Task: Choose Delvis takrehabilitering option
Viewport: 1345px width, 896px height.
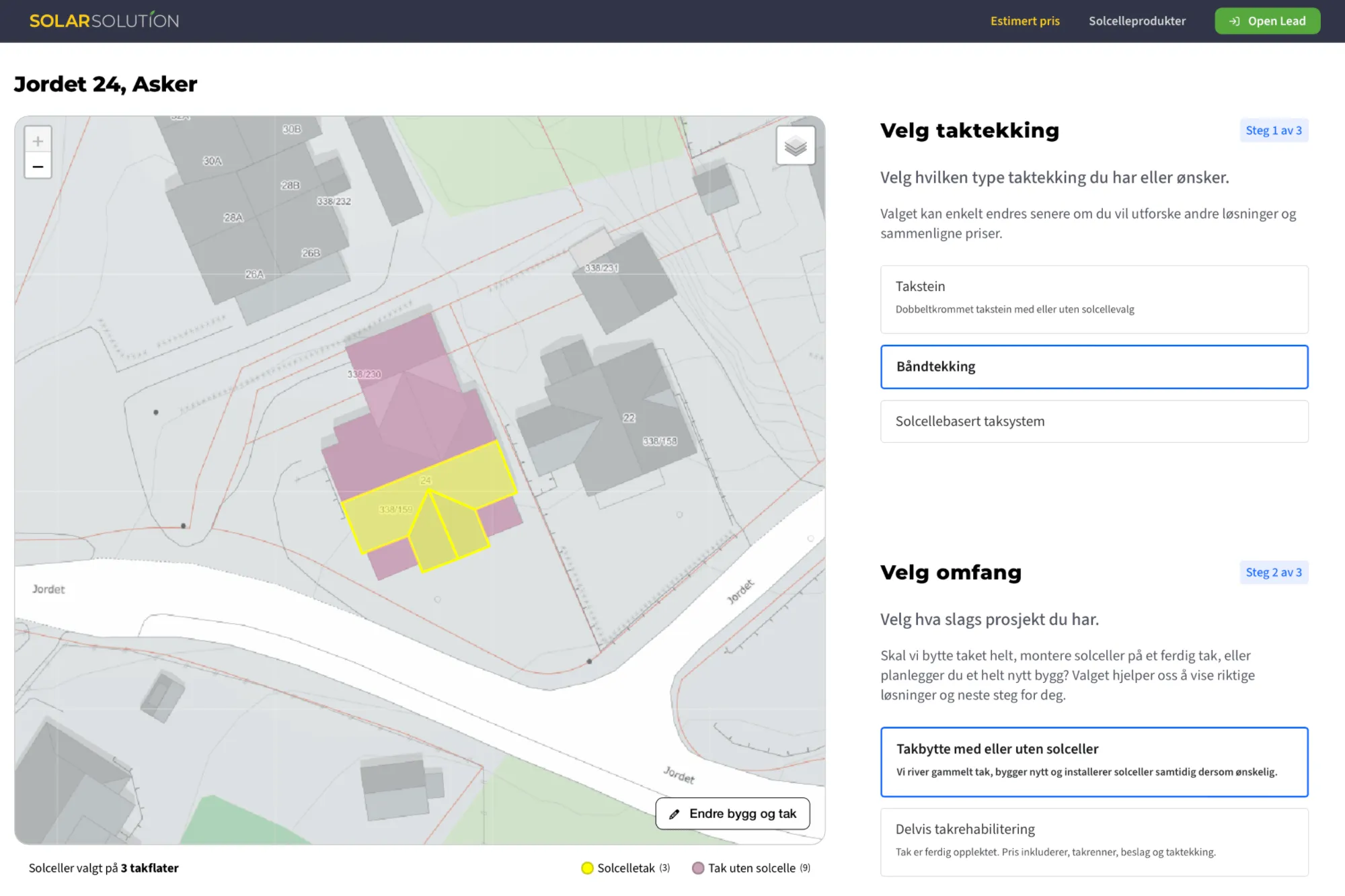Action: (1093, 841)
